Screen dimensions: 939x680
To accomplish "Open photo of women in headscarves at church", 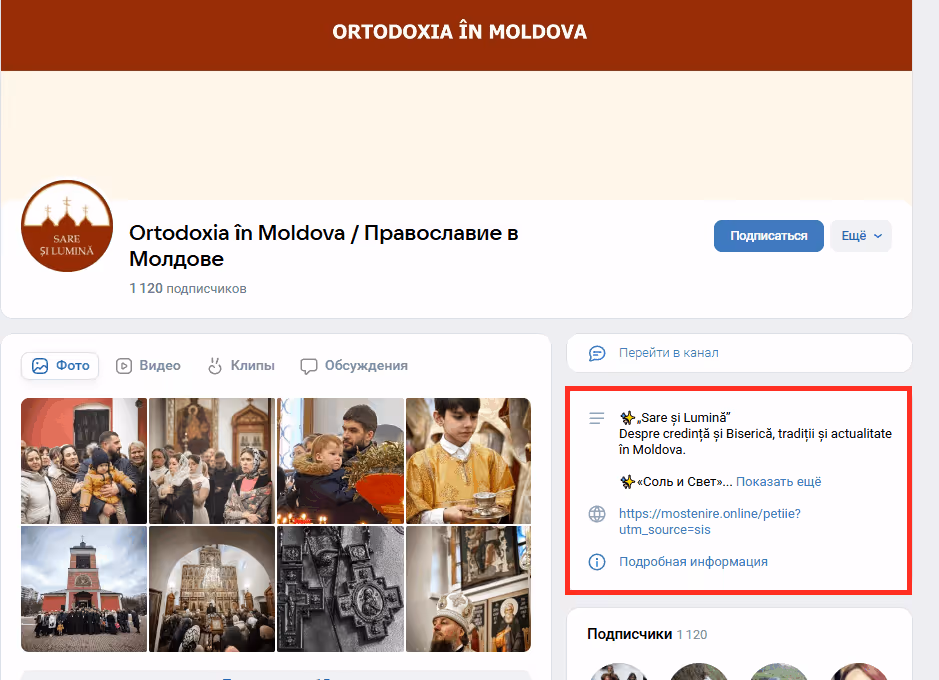I will (212, 461).
